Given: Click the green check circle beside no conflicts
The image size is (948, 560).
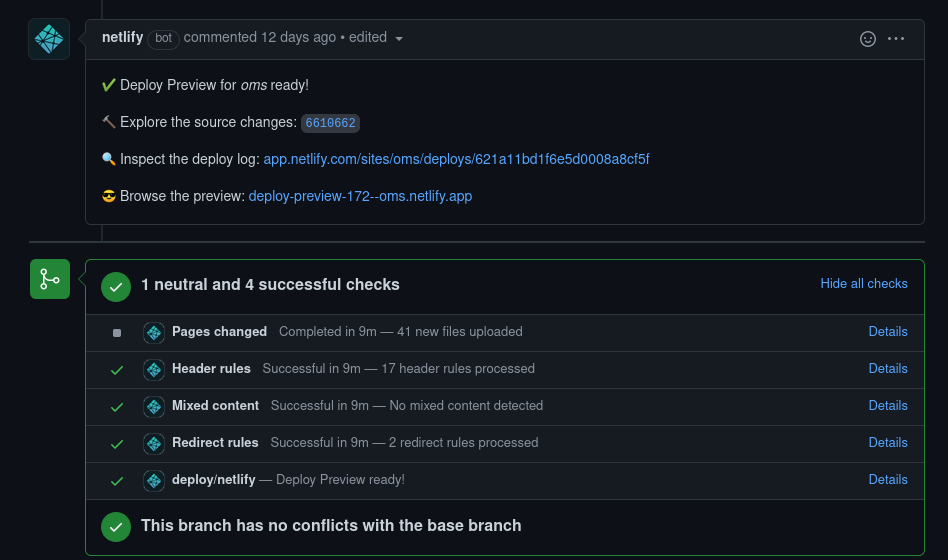Looking at the screenshot, I should pyautogui.click(x=115, y=527).
